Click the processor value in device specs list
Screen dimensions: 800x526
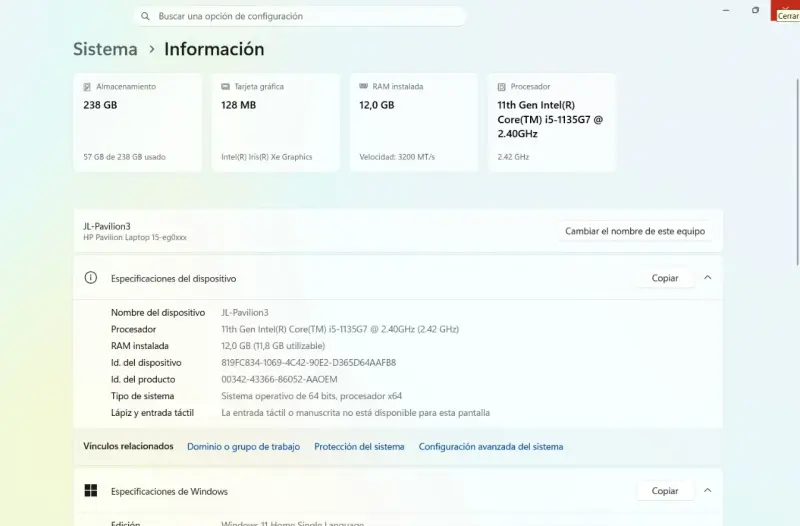[x=340, y=329]
